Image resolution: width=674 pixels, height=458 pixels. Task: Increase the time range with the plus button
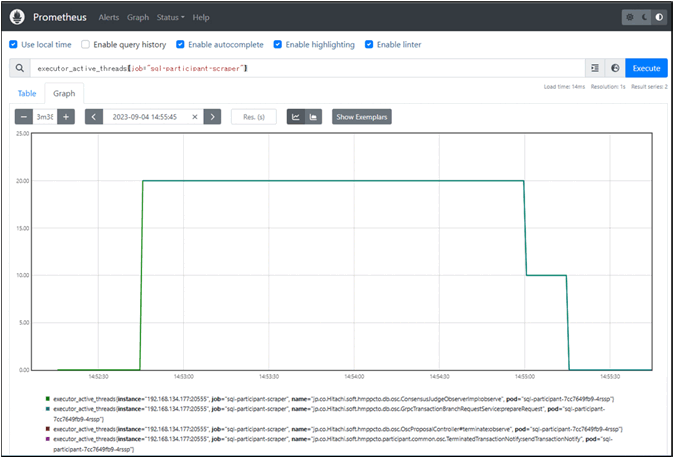click(66, 117)
